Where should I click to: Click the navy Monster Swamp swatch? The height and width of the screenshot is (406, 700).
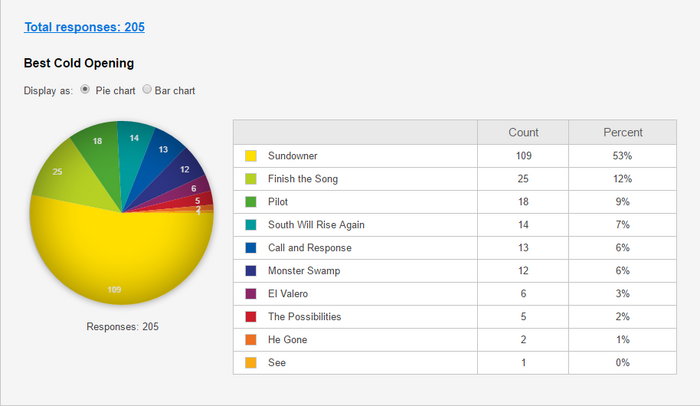(x=251, y=271)
